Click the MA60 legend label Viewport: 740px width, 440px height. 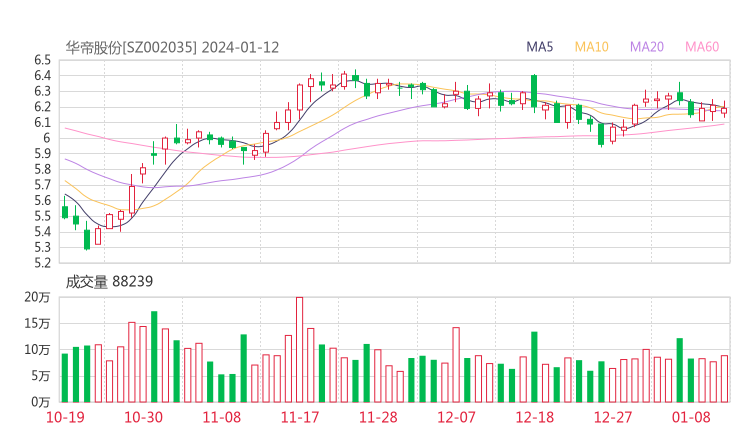702,47
